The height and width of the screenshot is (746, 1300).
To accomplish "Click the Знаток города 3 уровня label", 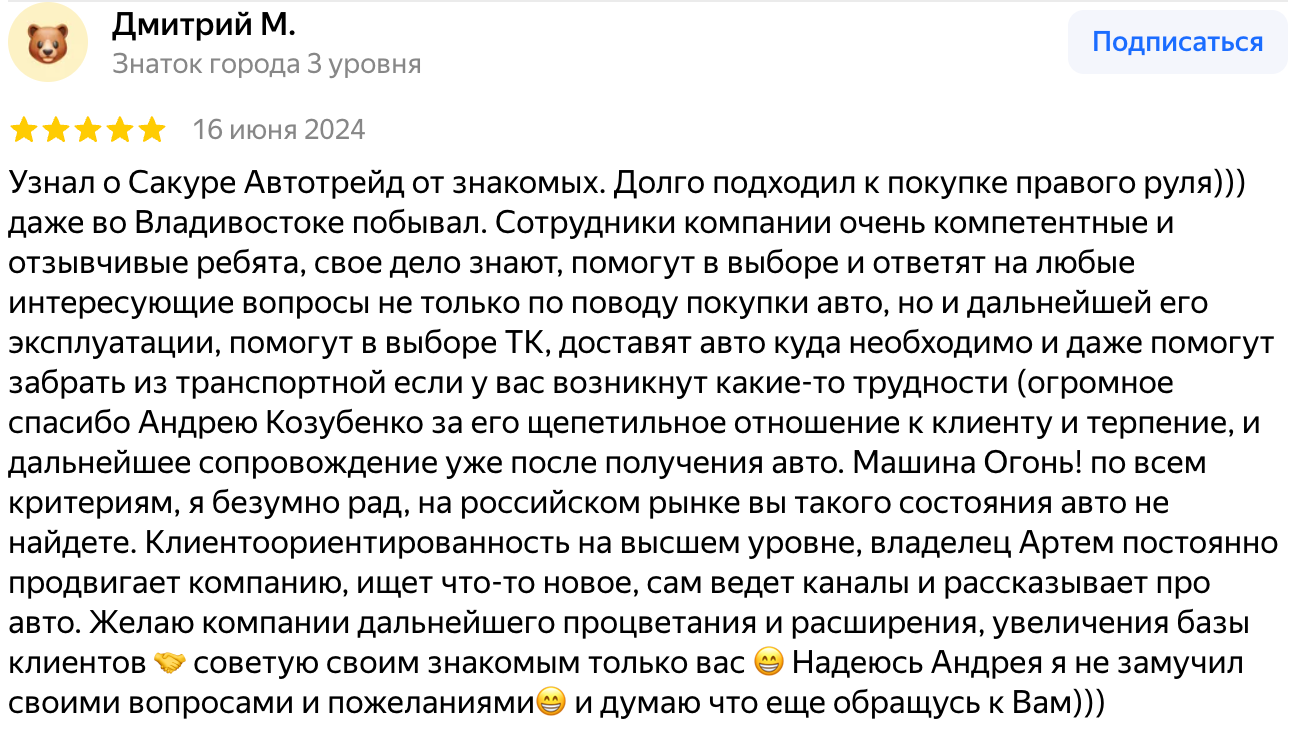I will (266, 64).
